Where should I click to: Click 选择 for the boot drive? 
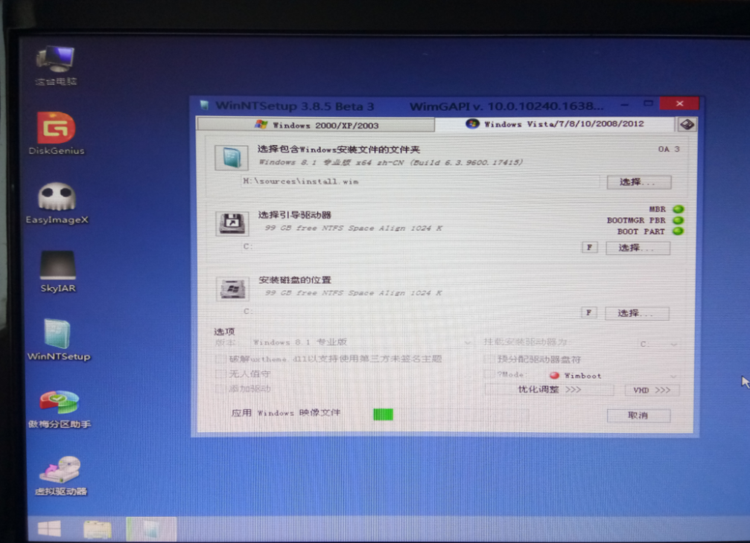pos(638,248)
